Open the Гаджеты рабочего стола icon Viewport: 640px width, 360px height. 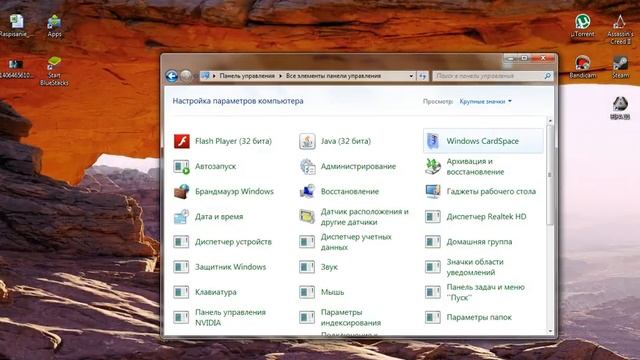[433, 191]
